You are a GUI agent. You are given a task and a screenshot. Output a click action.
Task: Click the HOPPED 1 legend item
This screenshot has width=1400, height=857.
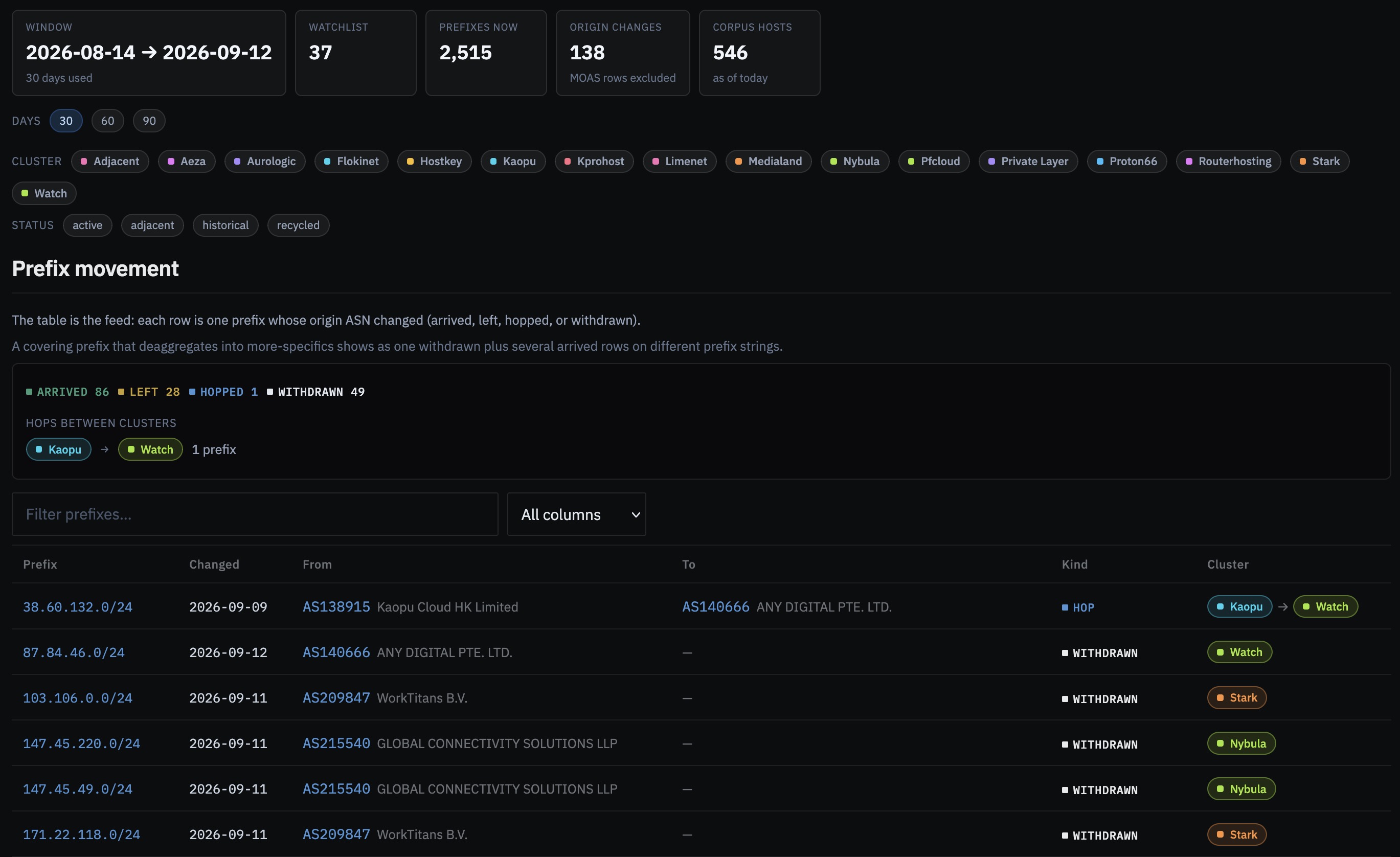pos(223,392)
